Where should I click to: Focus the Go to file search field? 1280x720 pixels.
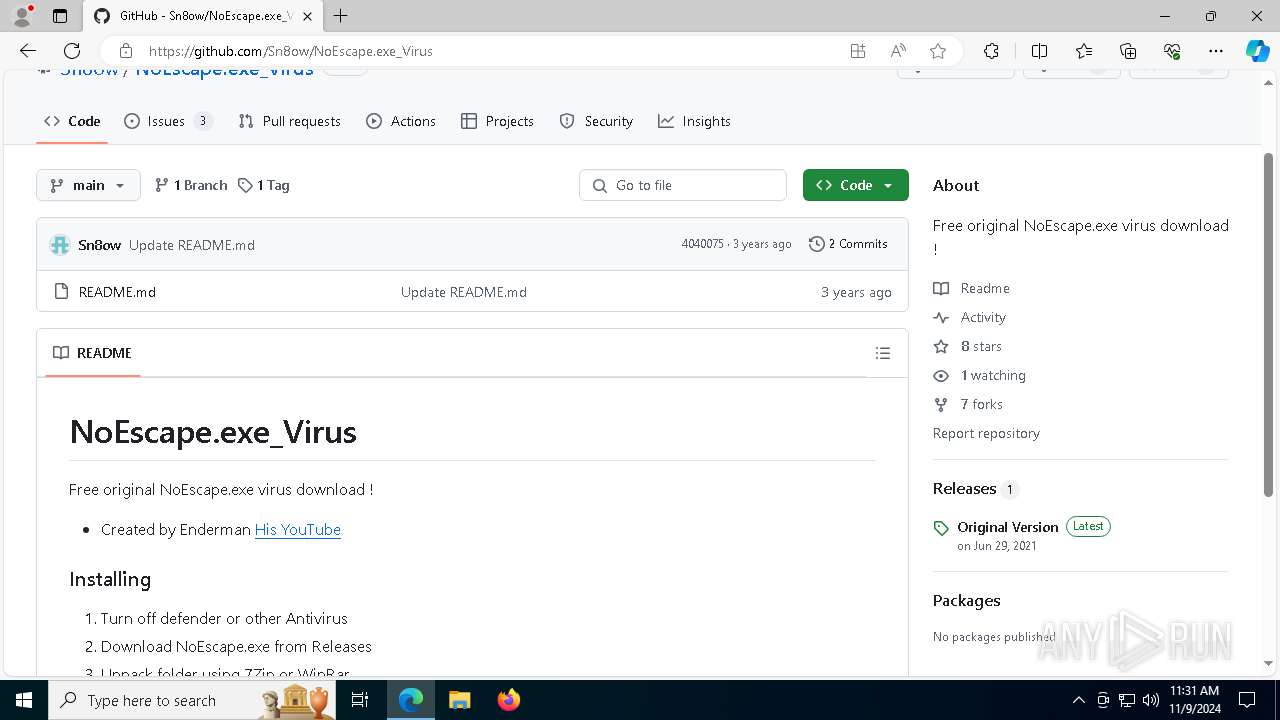coord(683,185)
